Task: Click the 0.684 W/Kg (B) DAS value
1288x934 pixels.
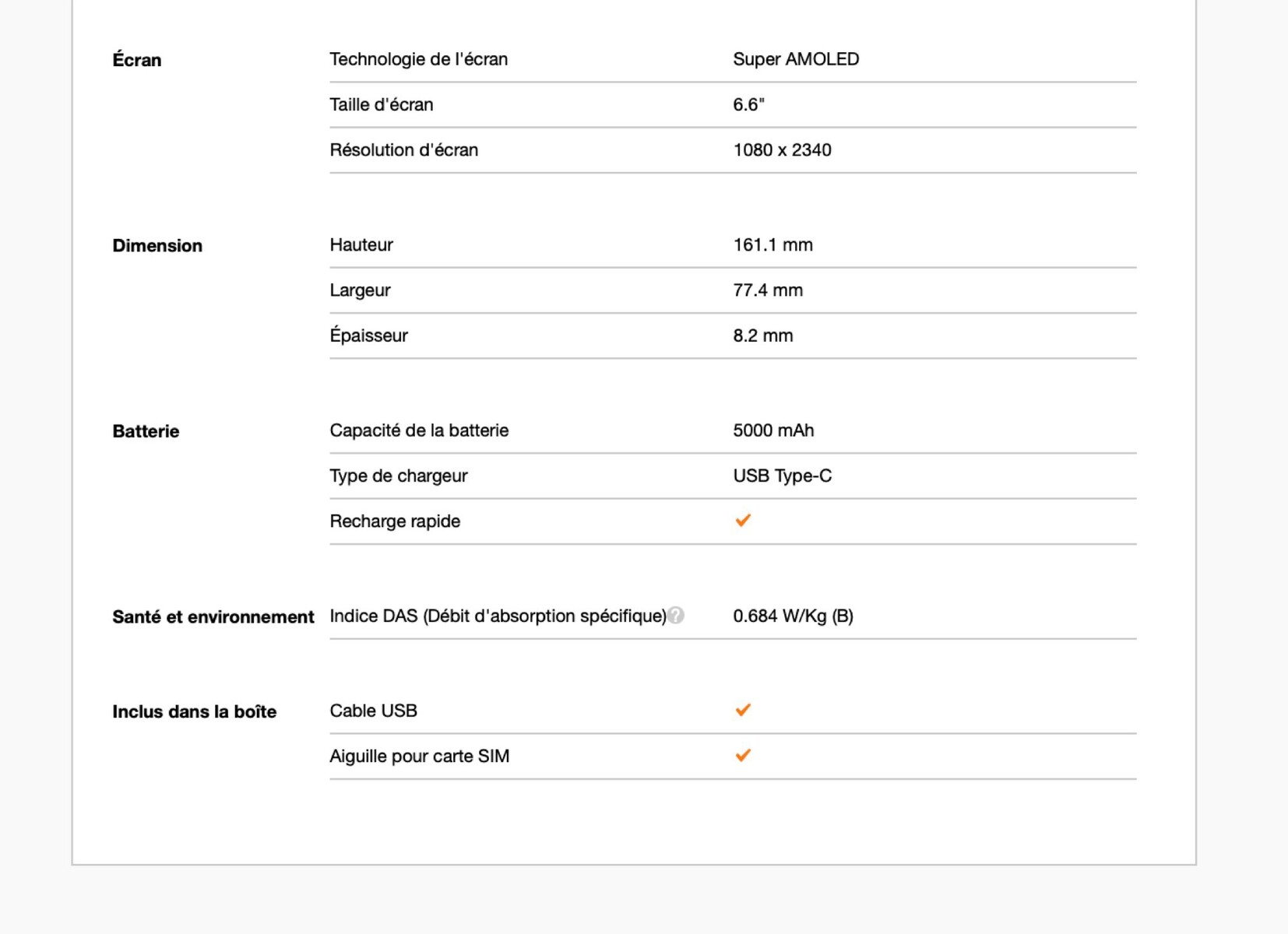Action: tap(793, 616)
